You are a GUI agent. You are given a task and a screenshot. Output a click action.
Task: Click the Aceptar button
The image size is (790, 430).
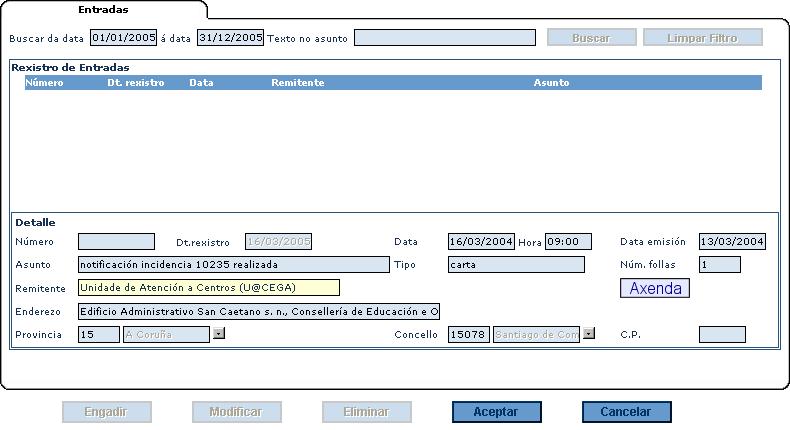coord(497,412)
